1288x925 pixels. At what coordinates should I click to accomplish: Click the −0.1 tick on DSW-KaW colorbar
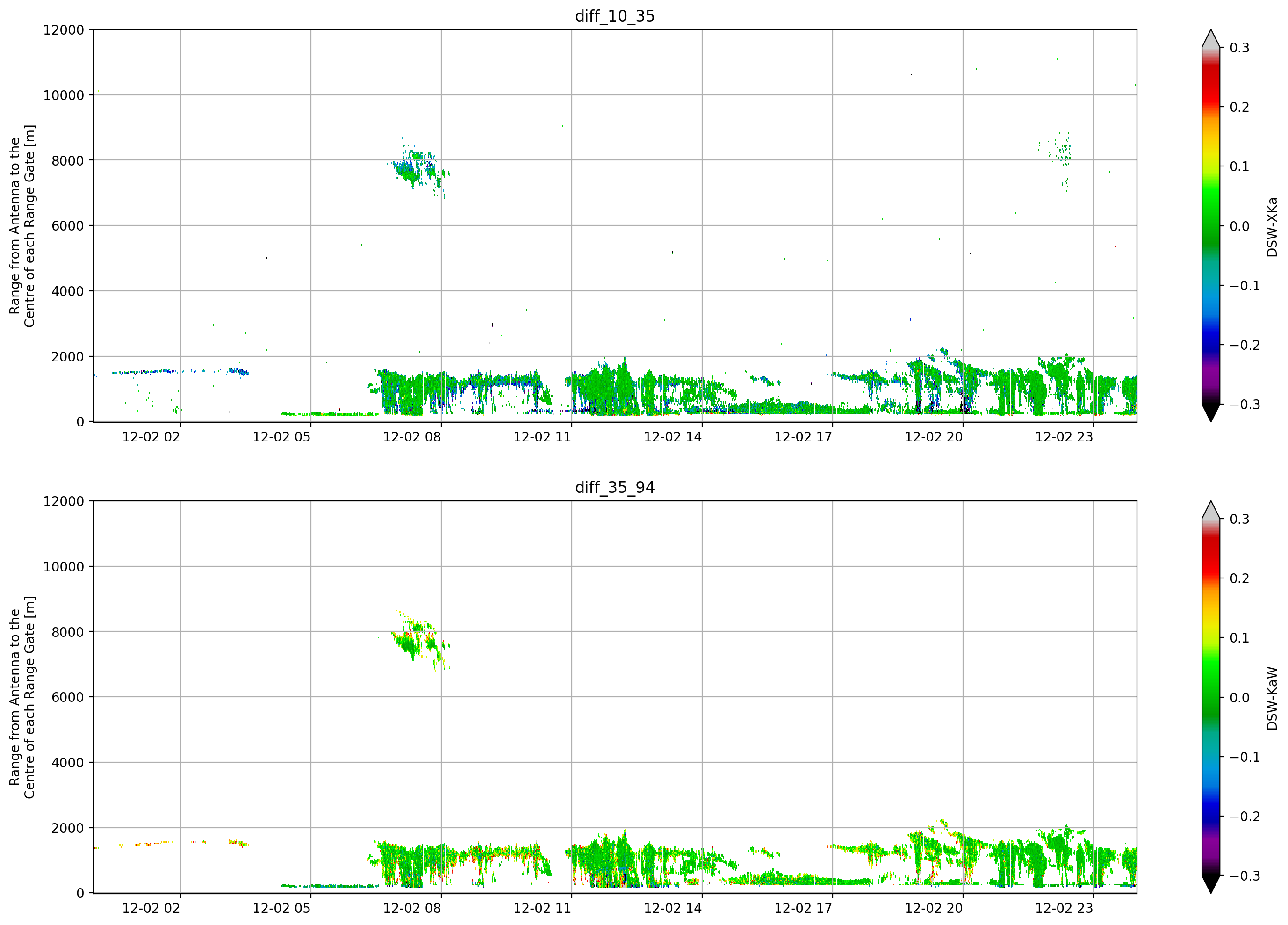click(x=1245, y=758)
